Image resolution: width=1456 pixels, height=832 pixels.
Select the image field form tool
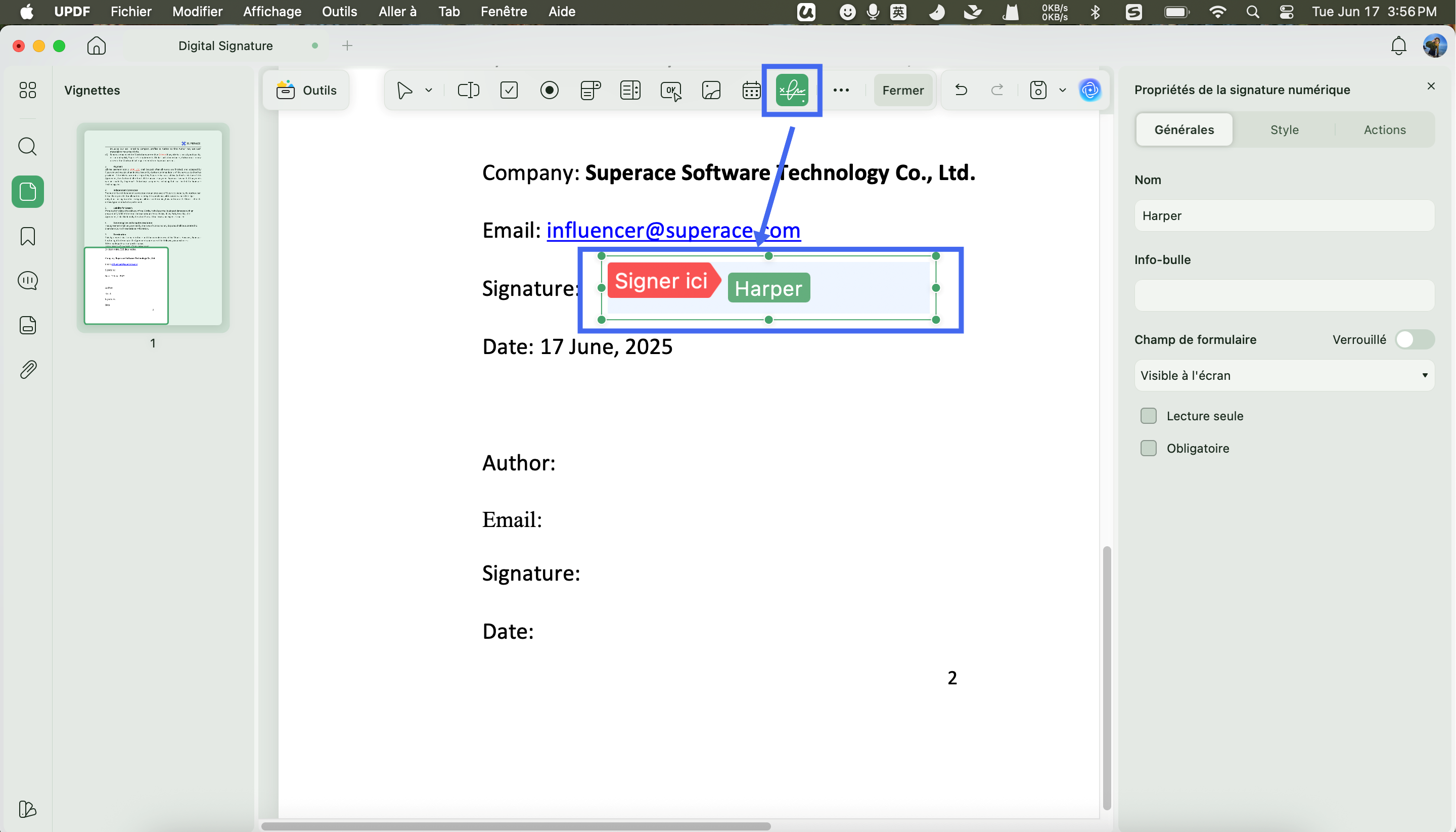(x=711, y=91)
